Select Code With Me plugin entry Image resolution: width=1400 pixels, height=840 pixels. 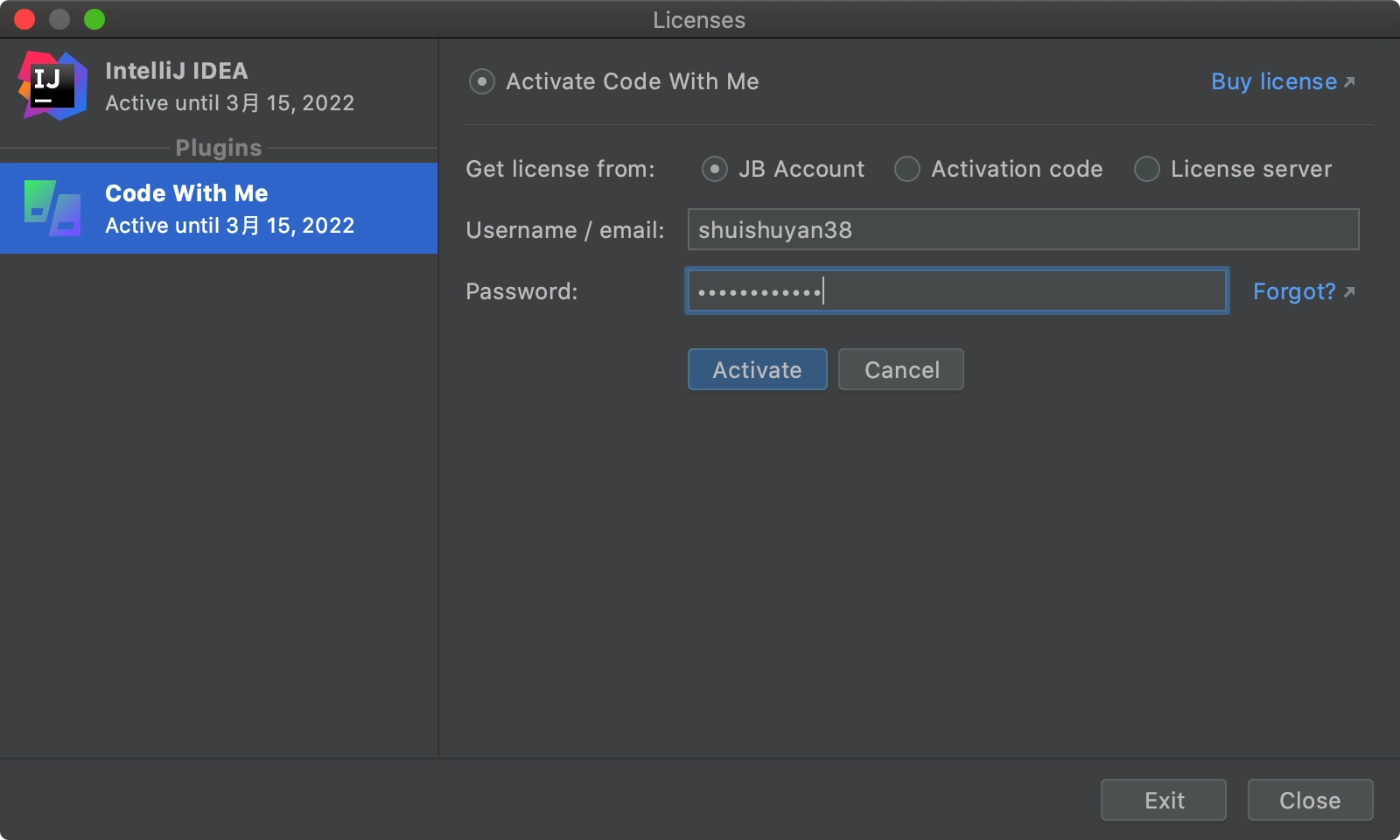[x=219, y=208]
